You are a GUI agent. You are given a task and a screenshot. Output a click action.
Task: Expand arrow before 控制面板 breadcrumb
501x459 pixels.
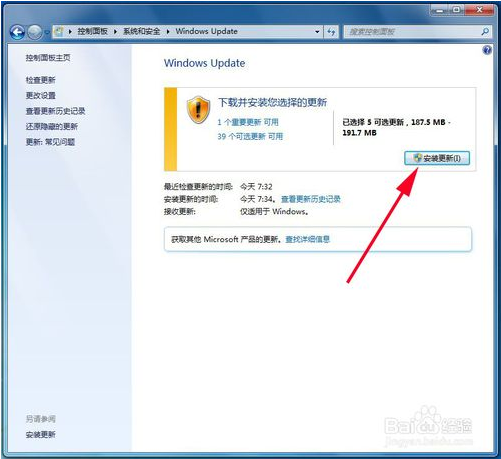pyautogui.click(x=70, y=32)
